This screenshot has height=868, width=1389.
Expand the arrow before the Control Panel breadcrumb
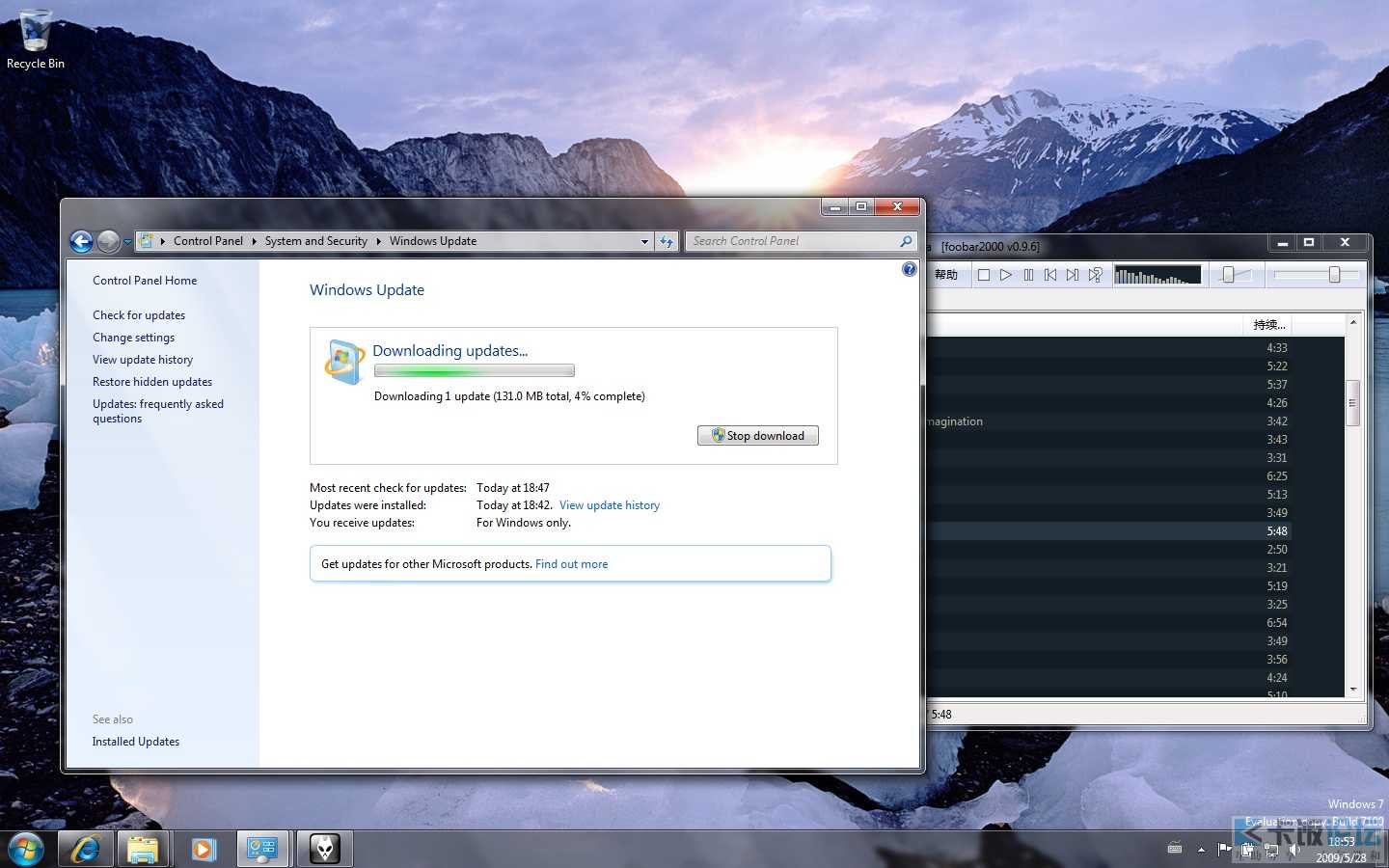click(x=163, y=241)
